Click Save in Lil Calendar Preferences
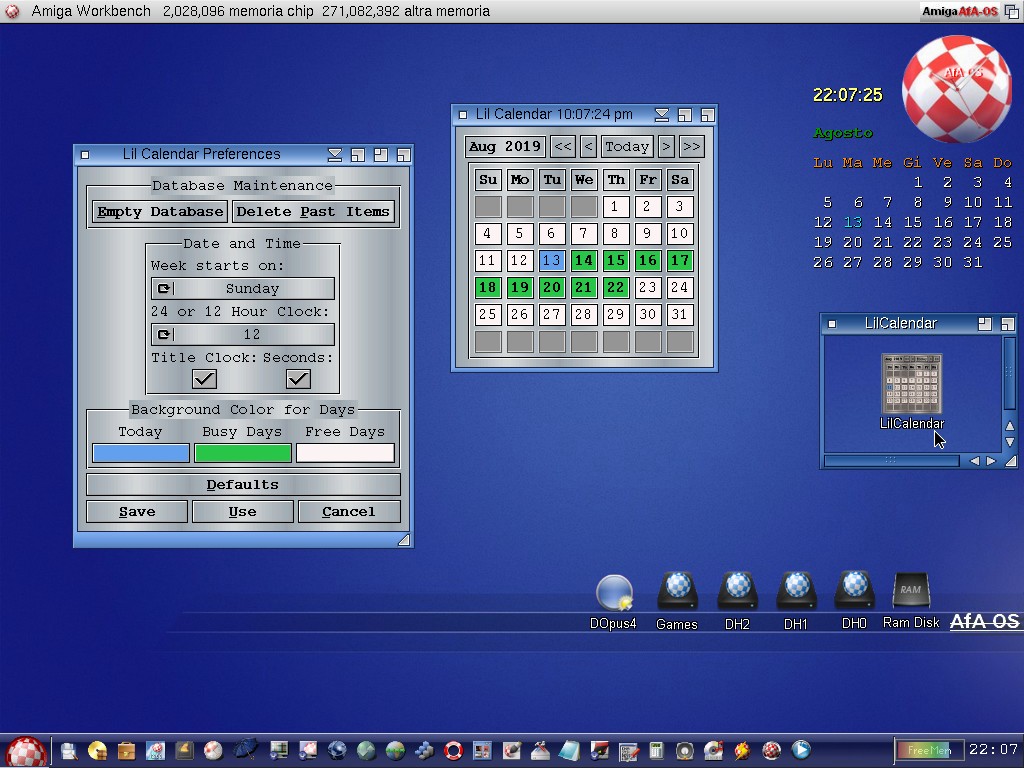The height and width of the screenshot is (768, 1024). pyautogui.click(x=137, y=512)
